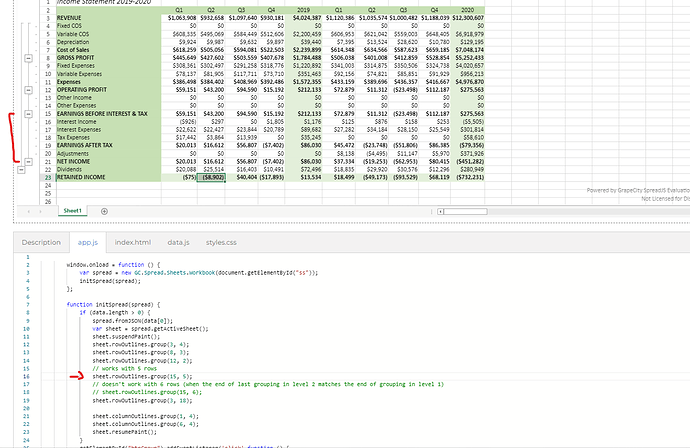Screen dimensions: 690x448
Task: Select the REVENUE label cell
Action: click(x=72, y=18)
